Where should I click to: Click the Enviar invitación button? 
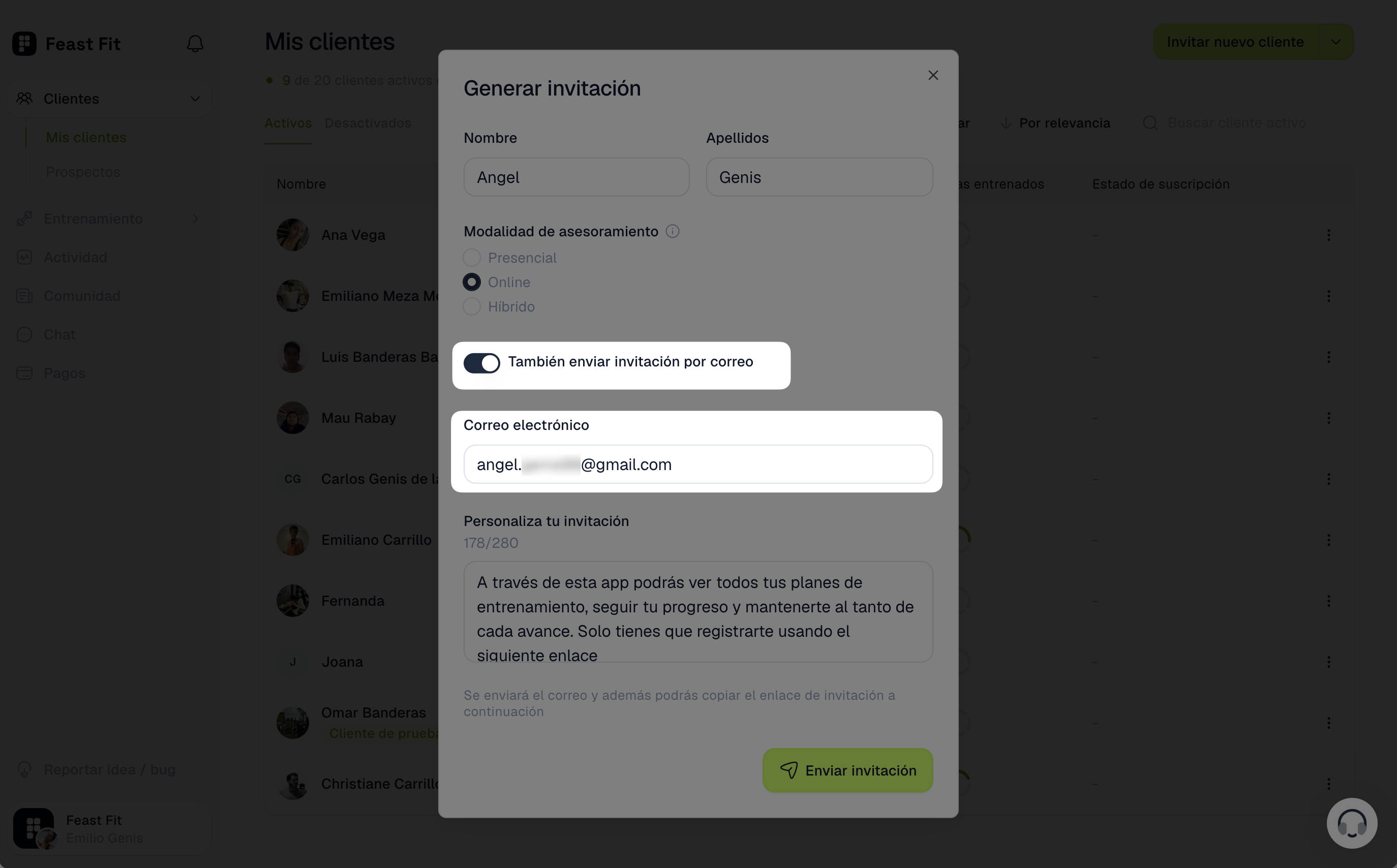click(847, 770)
